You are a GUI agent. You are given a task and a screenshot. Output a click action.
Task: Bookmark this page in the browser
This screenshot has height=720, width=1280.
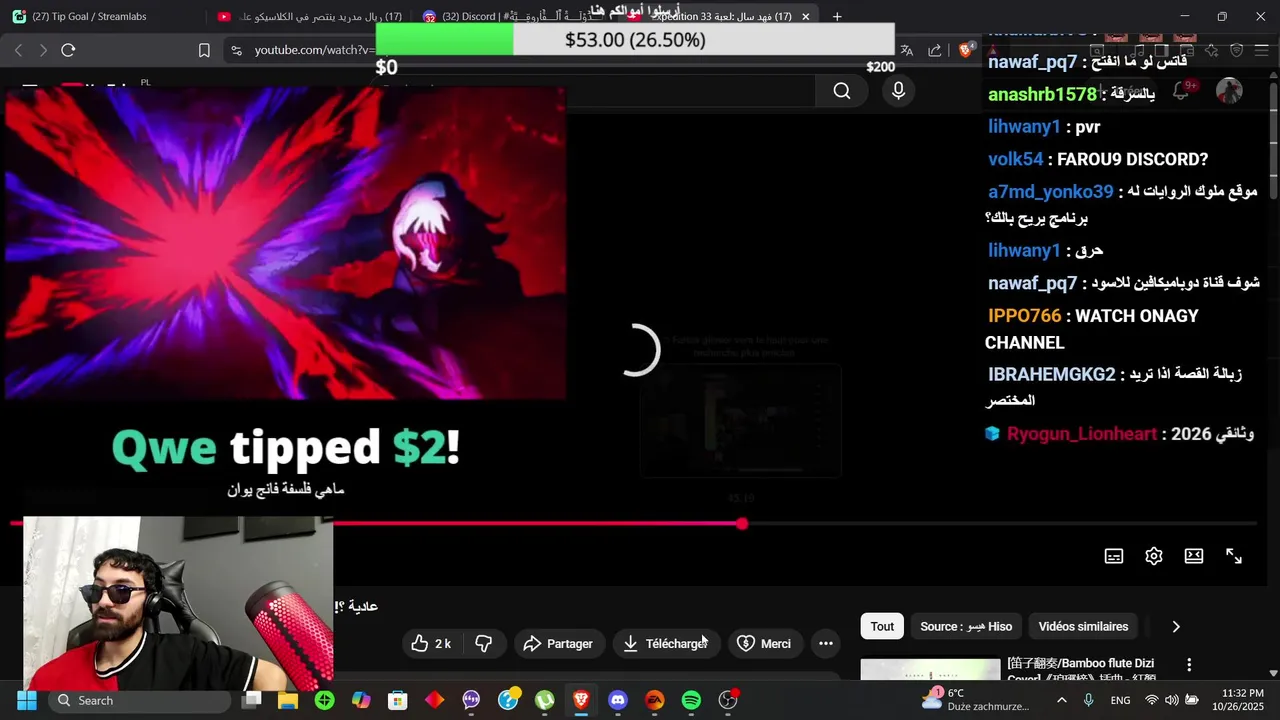[204, 50]
